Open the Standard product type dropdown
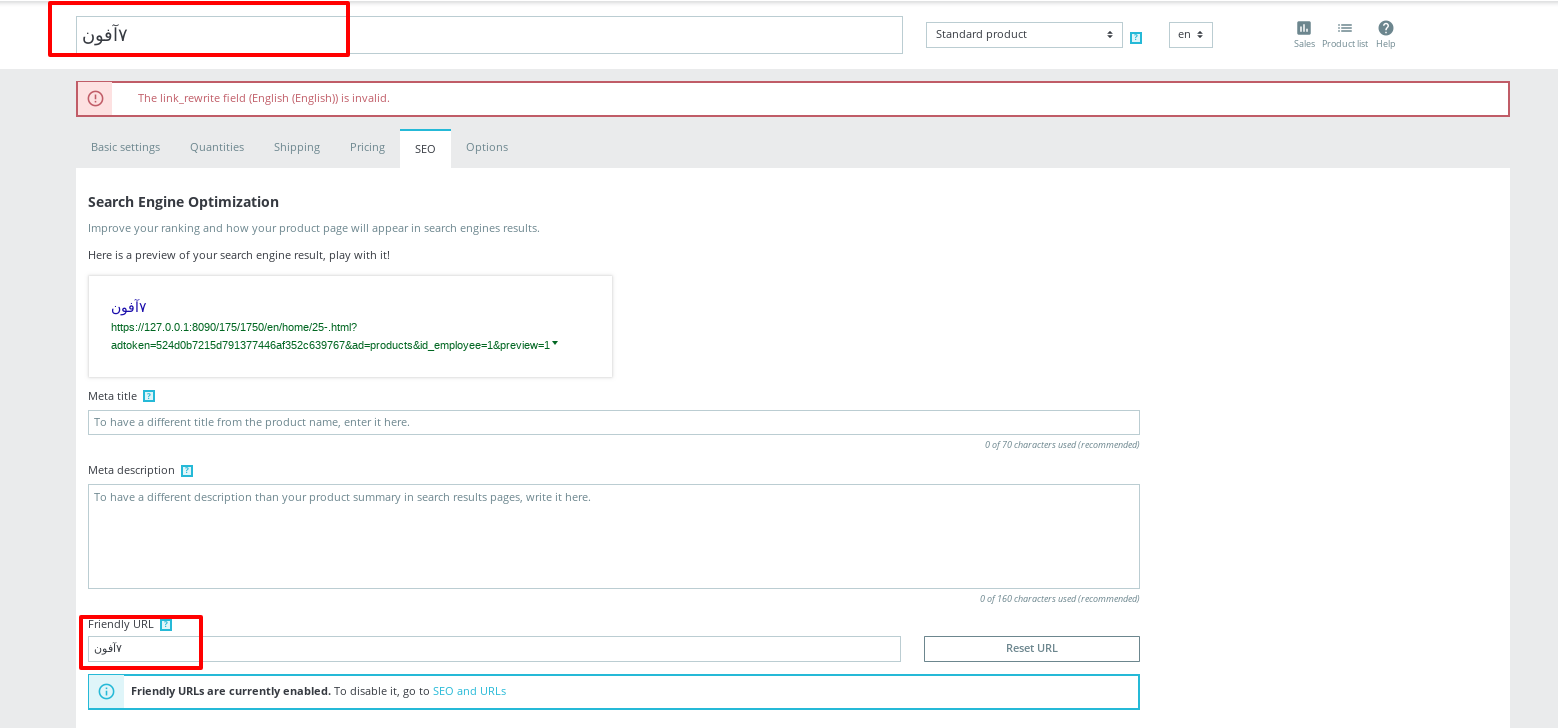The image size is (1558, 728). (1024, 35)
